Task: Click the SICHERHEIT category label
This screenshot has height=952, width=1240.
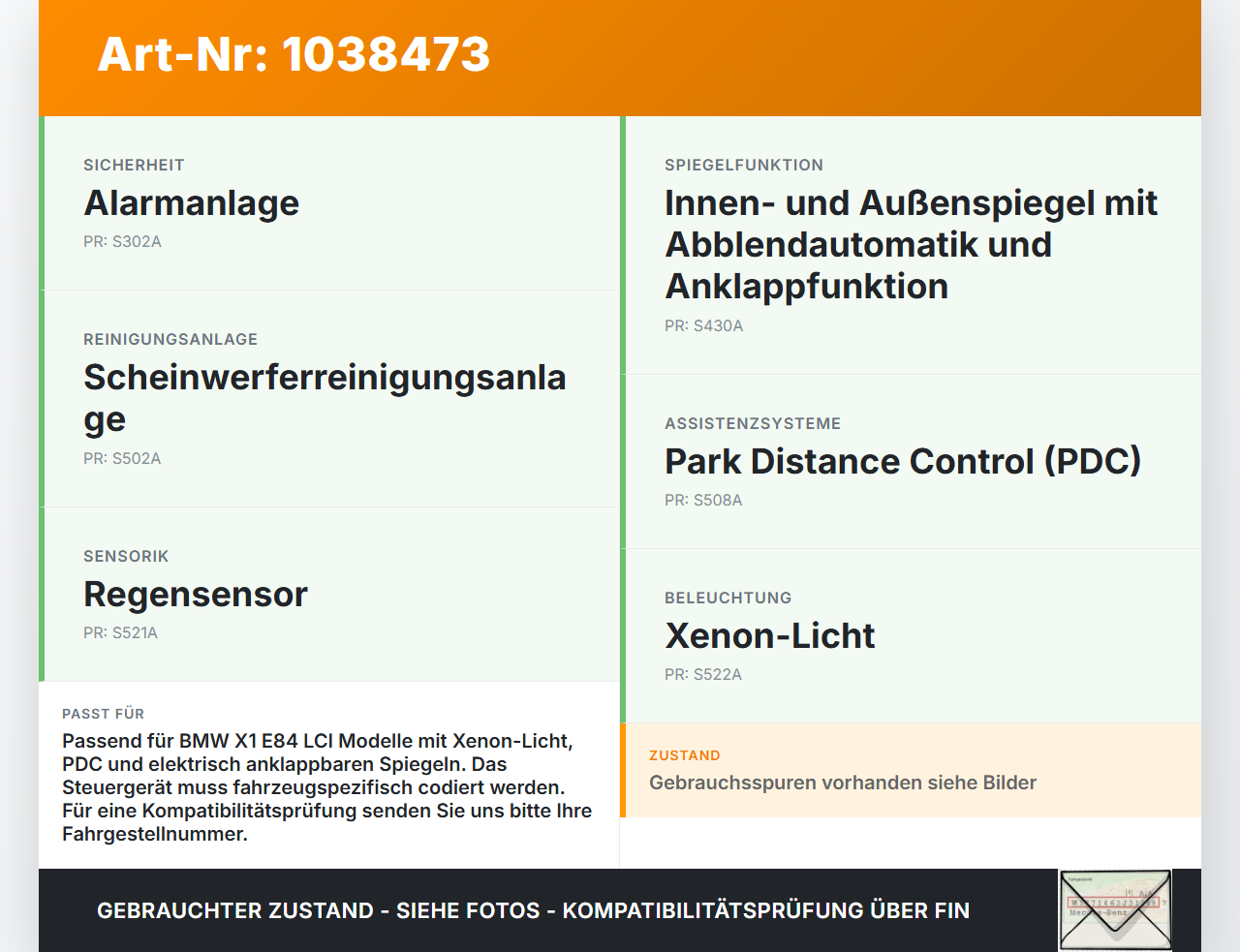Action: tap(134, 166)
